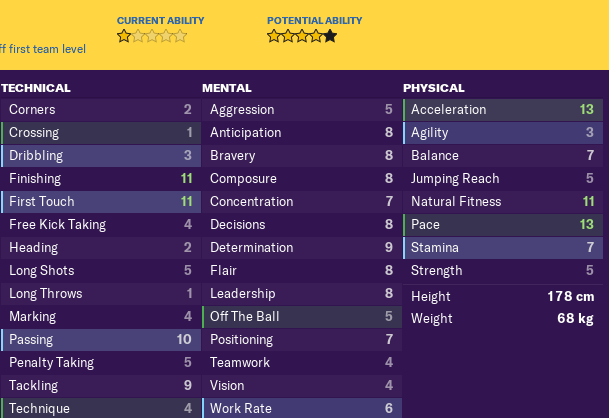The width and height of the screenshot is (609, 418).
Task: Select the Passing attribute row
Action: [101, 340]
